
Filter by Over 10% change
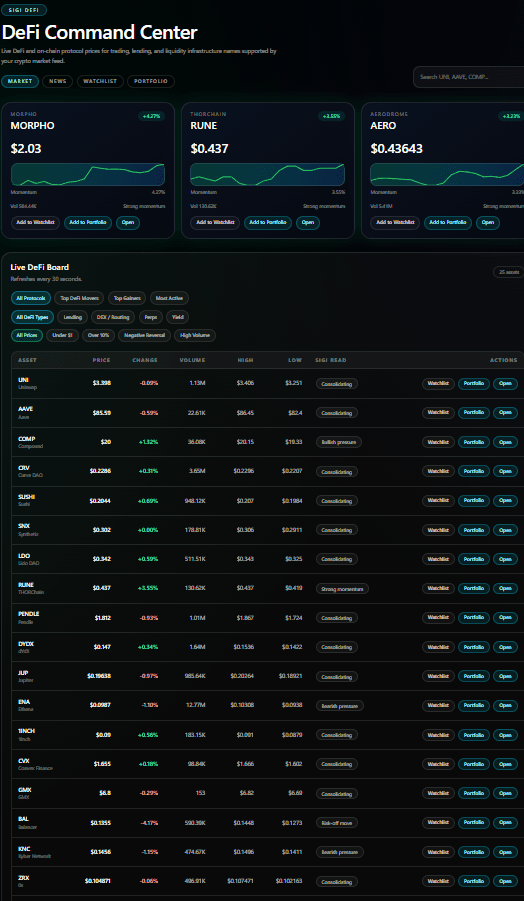coord(98,335)
